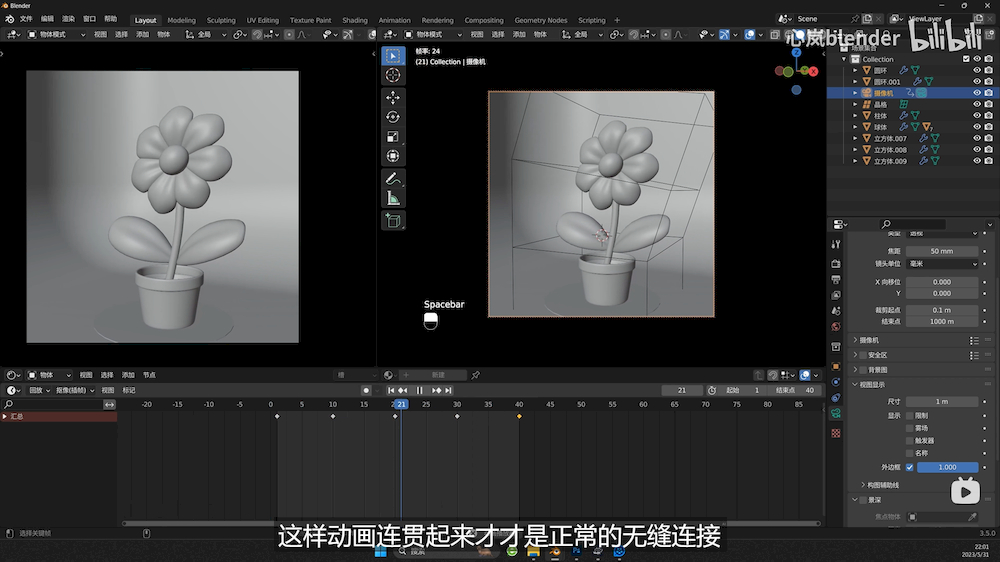Enable the 安全区 panel checkbox
Viewport: 1000px width, 562px height.
pos(864,355)
